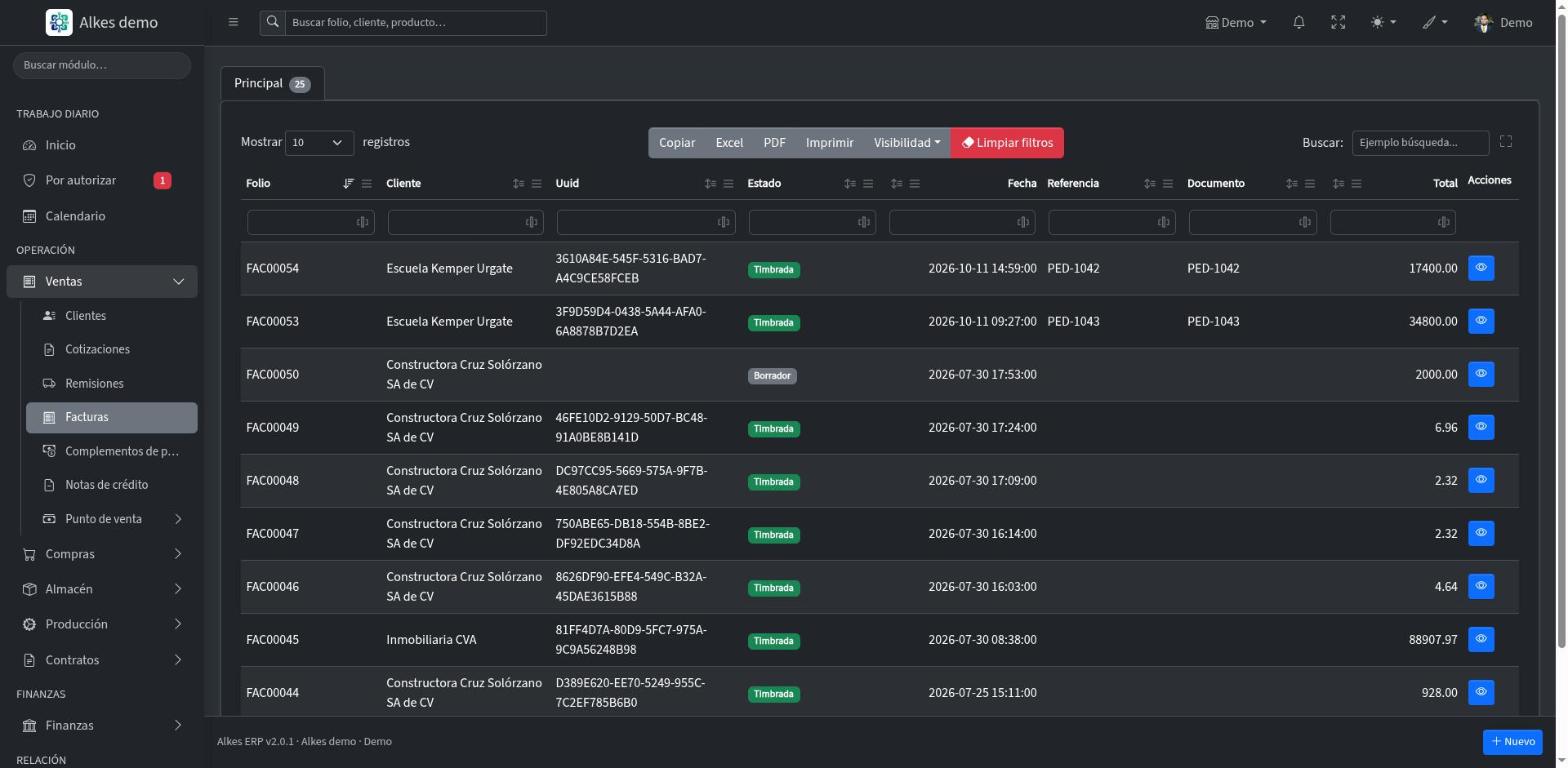Open Calendario from the sidebar

[102, 216]
